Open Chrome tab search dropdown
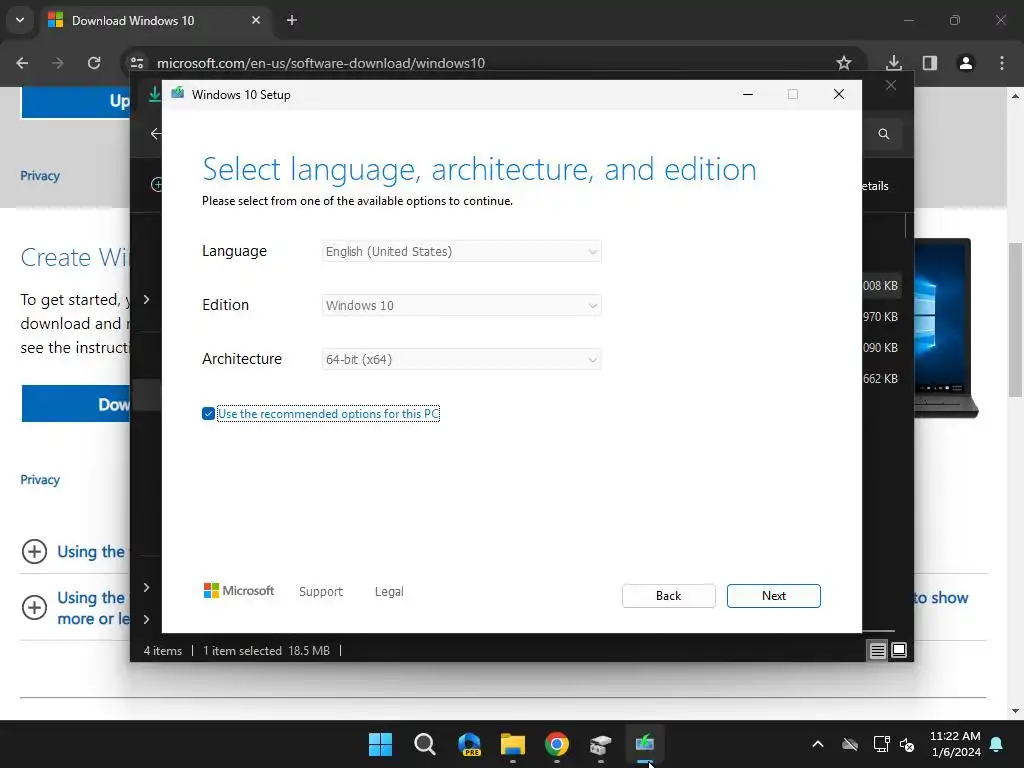Viewport: 1024px width, 768px height. (20, 20)
